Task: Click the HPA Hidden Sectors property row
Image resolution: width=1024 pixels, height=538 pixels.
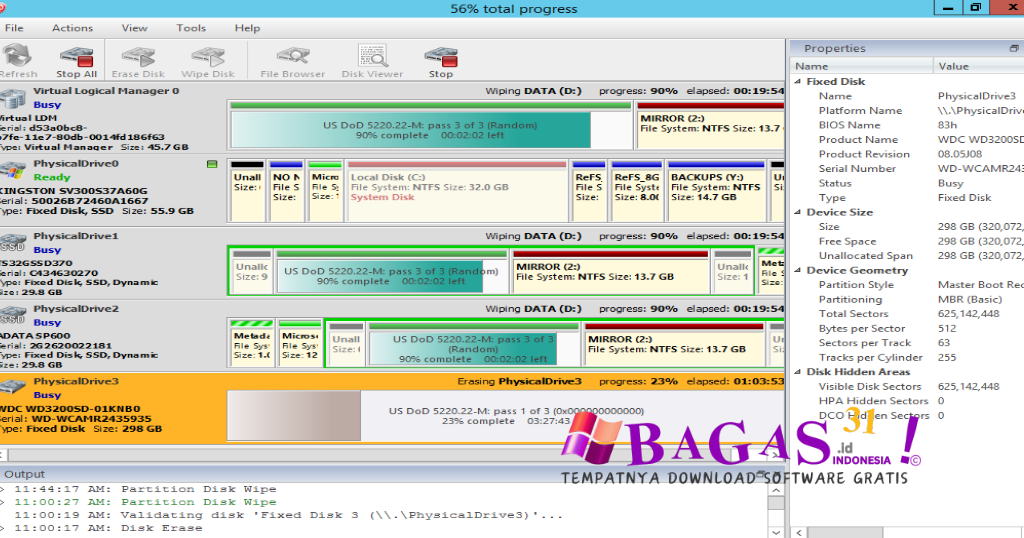Action: pyautogui.click(x=907, y=401)
